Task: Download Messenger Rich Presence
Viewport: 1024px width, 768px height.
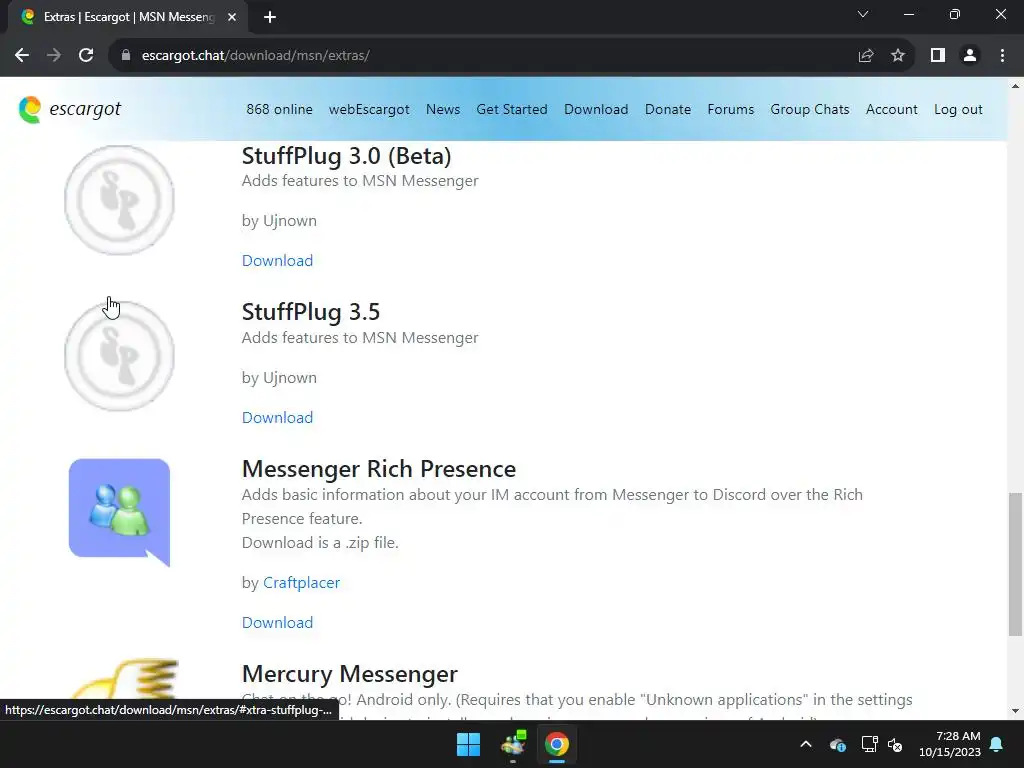Action: coord(278,622)
